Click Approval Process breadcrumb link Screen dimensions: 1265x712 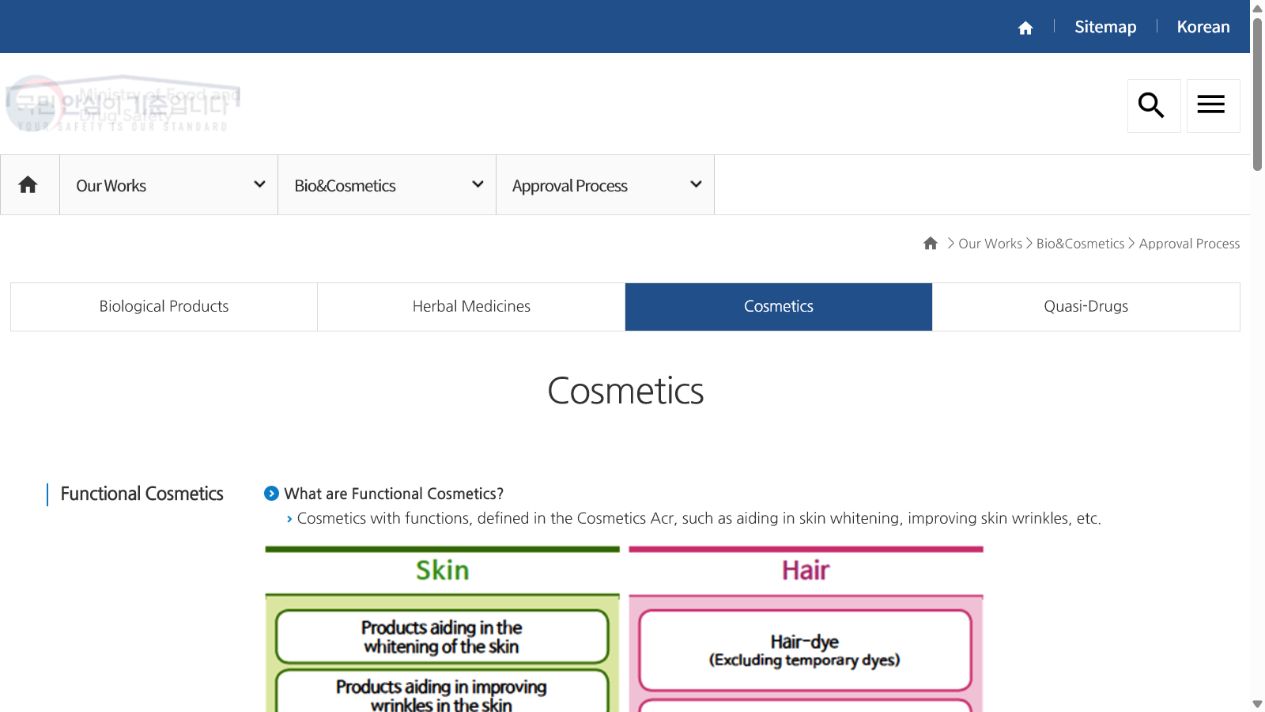(x=1189, y=243)
